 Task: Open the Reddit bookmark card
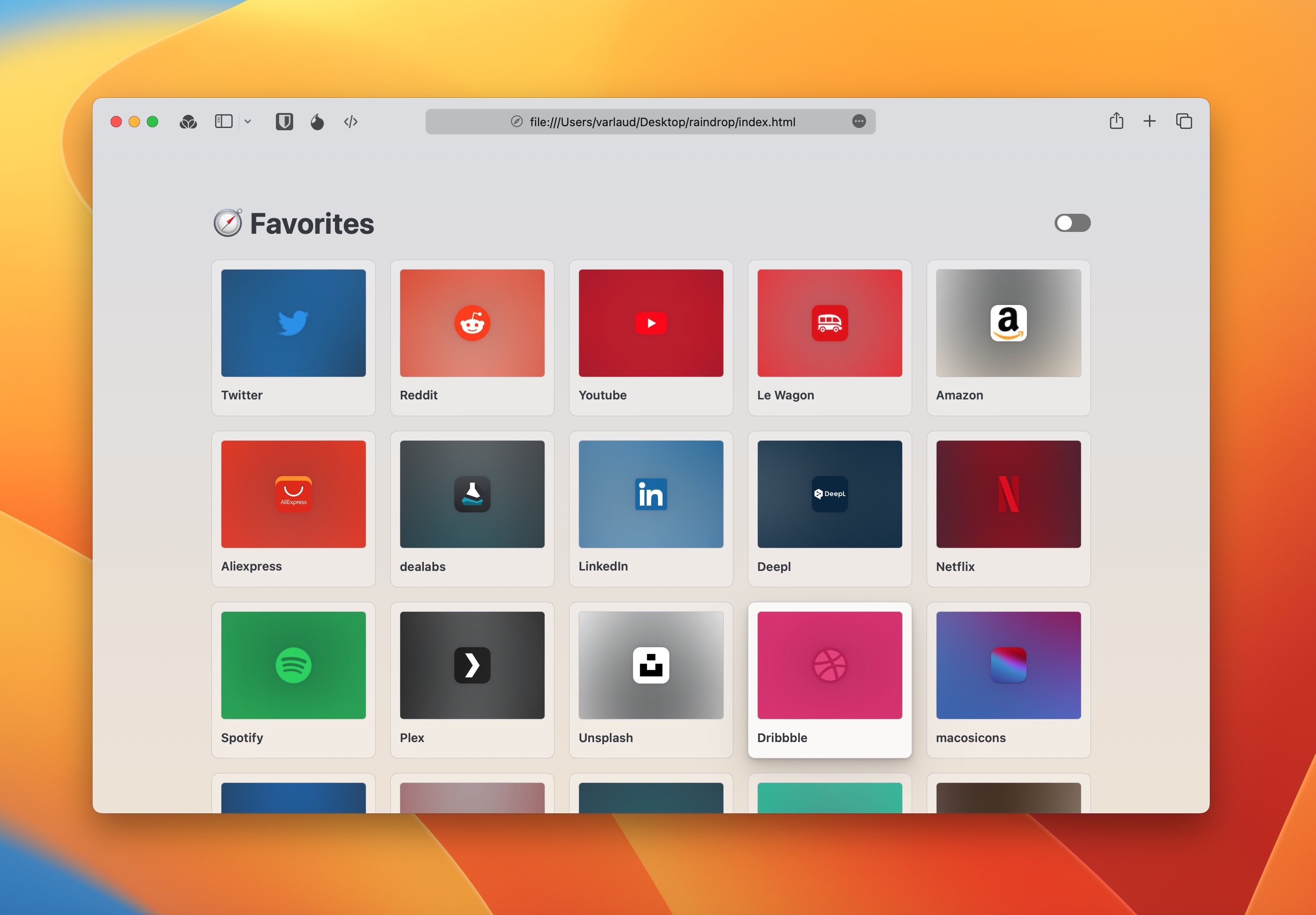[472, 338]
